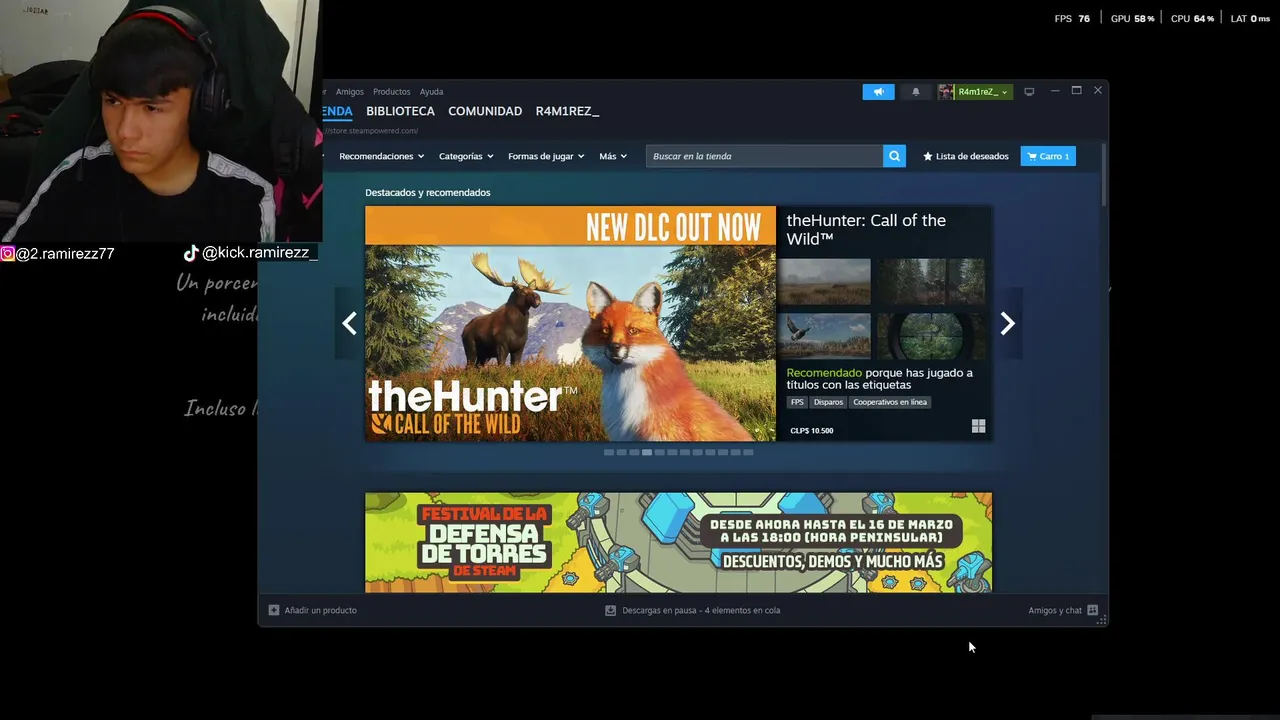Click the Cooperativos en línea tag
1280x720 pixels.
point(890,402)
